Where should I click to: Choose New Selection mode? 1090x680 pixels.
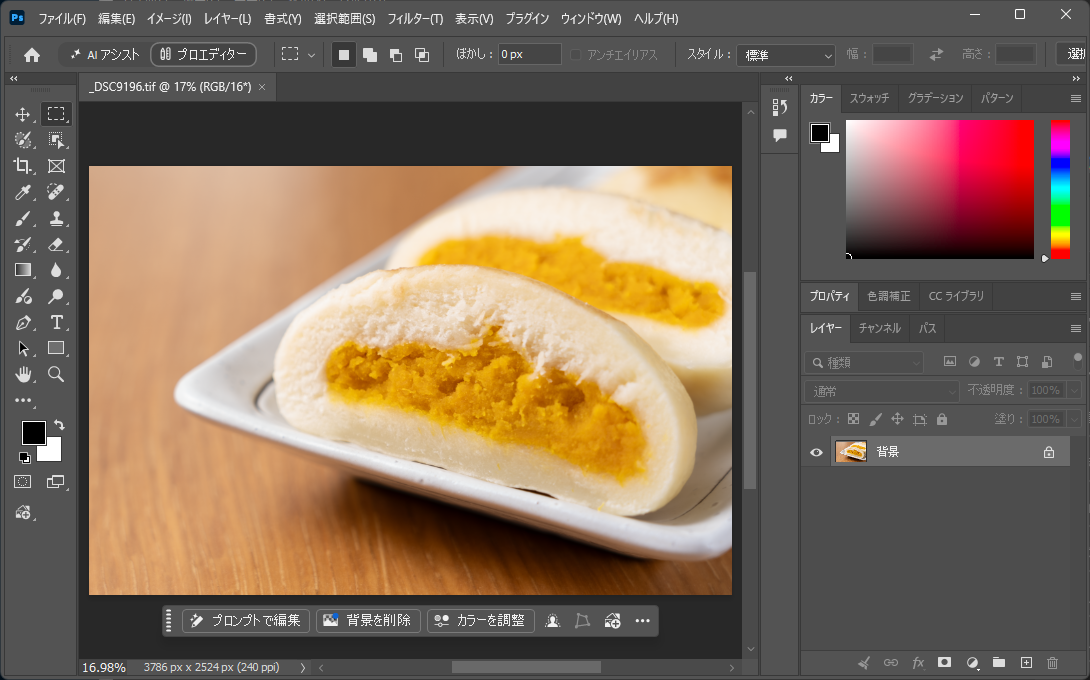click(343, 55)
